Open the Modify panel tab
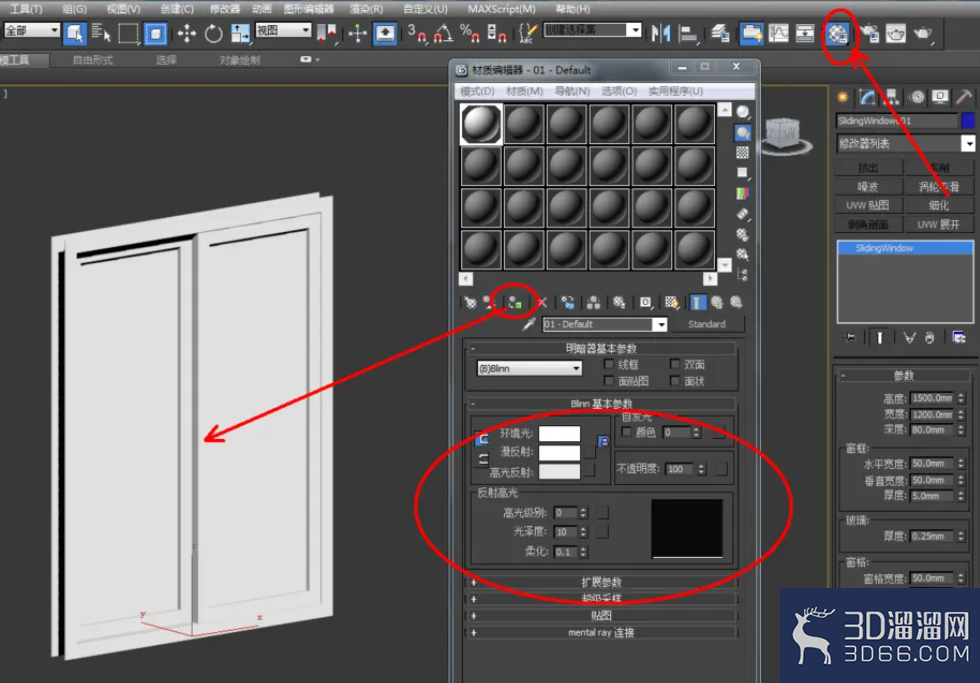This screenshot has height=683, width=980. pos(867,97)
